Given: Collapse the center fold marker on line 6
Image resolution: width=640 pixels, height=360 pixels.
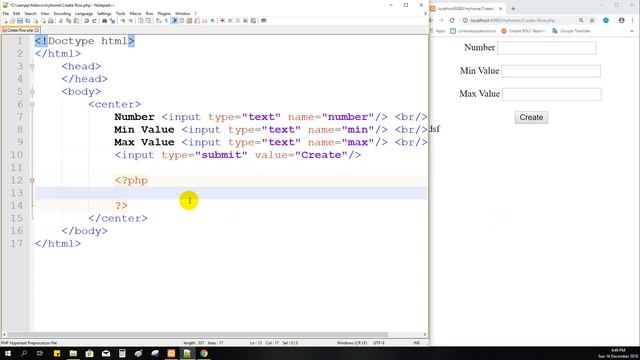Looking at the screenshot, I should [32, 104].
